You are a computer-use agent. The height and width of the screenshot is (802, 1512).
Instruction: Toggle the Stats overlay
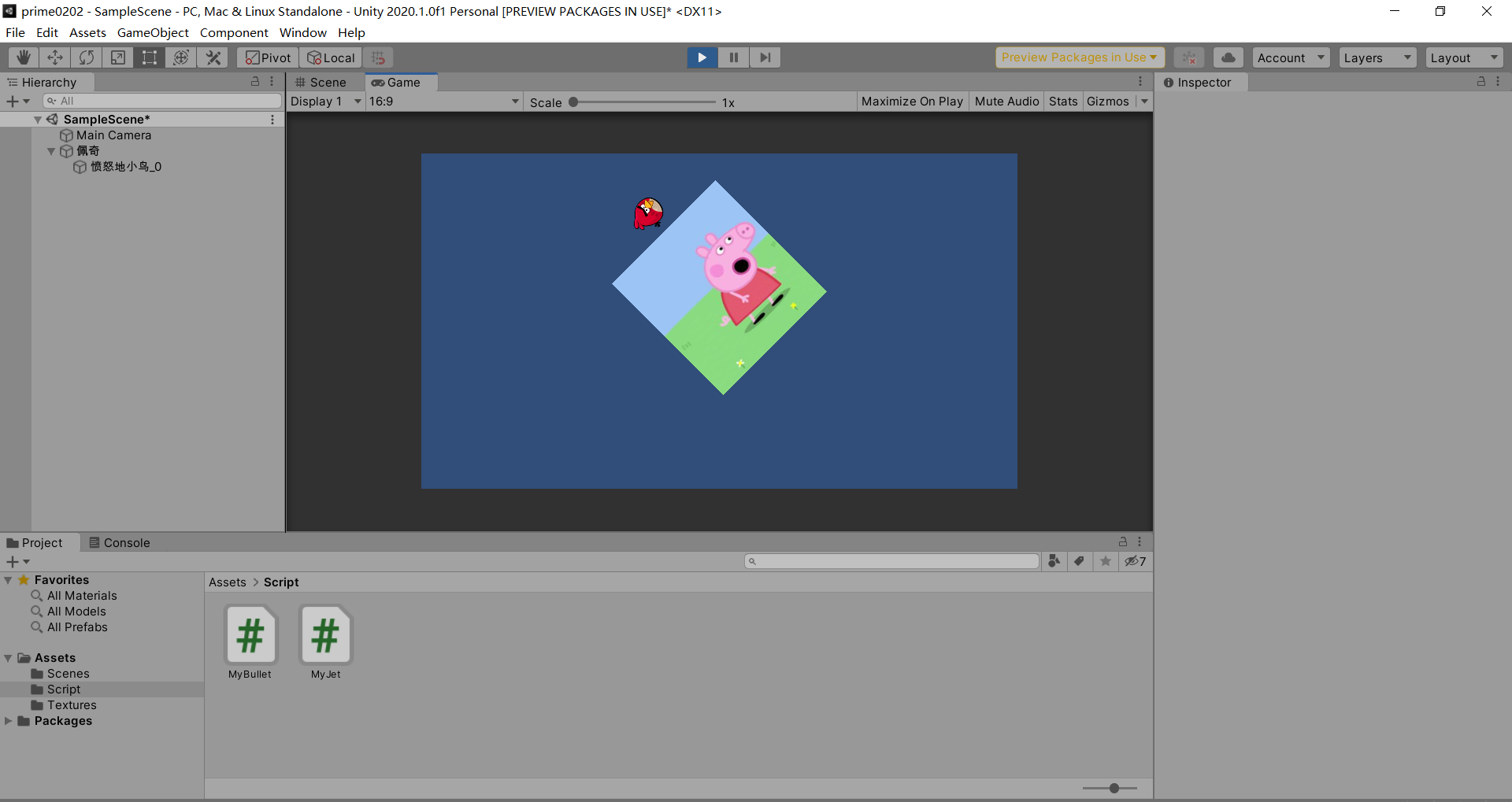pos(1063,102)
